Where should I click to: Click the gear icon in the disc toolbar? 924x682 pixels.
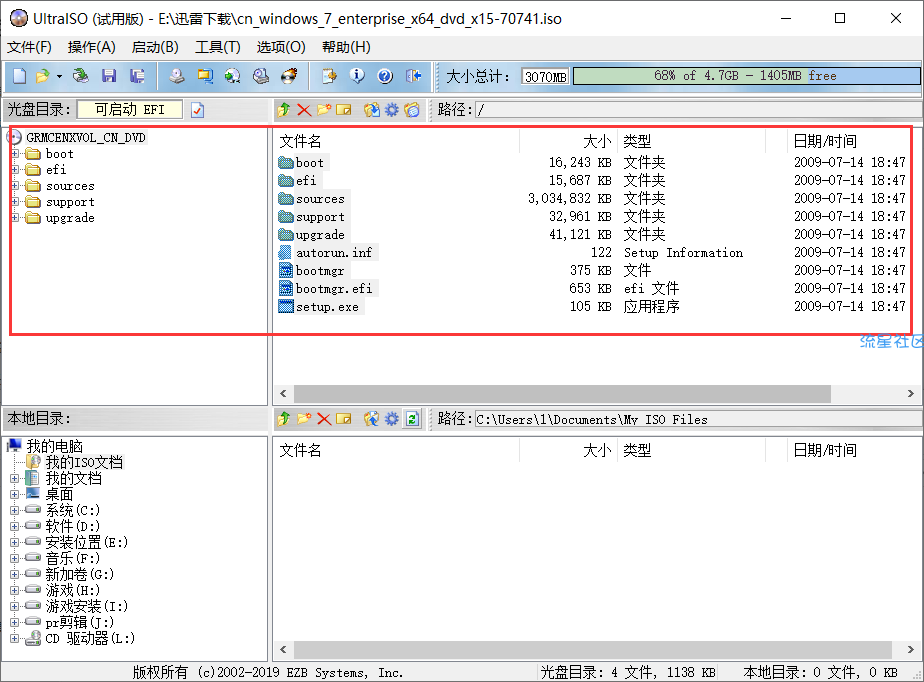(392, 110)
